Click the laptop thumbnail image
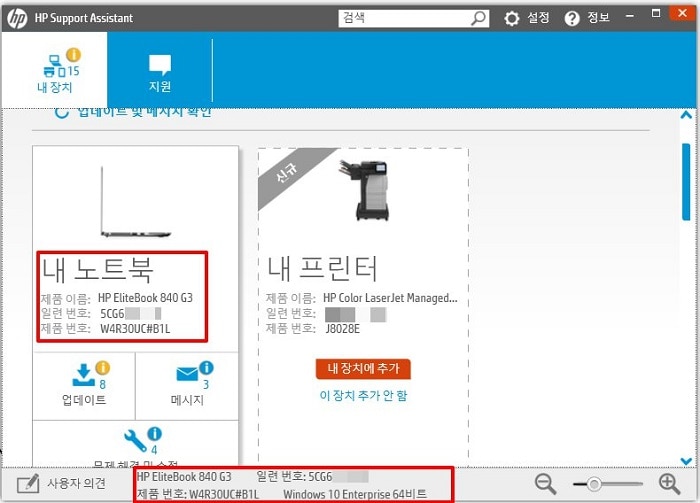Image resolution: width=700 pixels, height=503 pixels. (135, 202)
